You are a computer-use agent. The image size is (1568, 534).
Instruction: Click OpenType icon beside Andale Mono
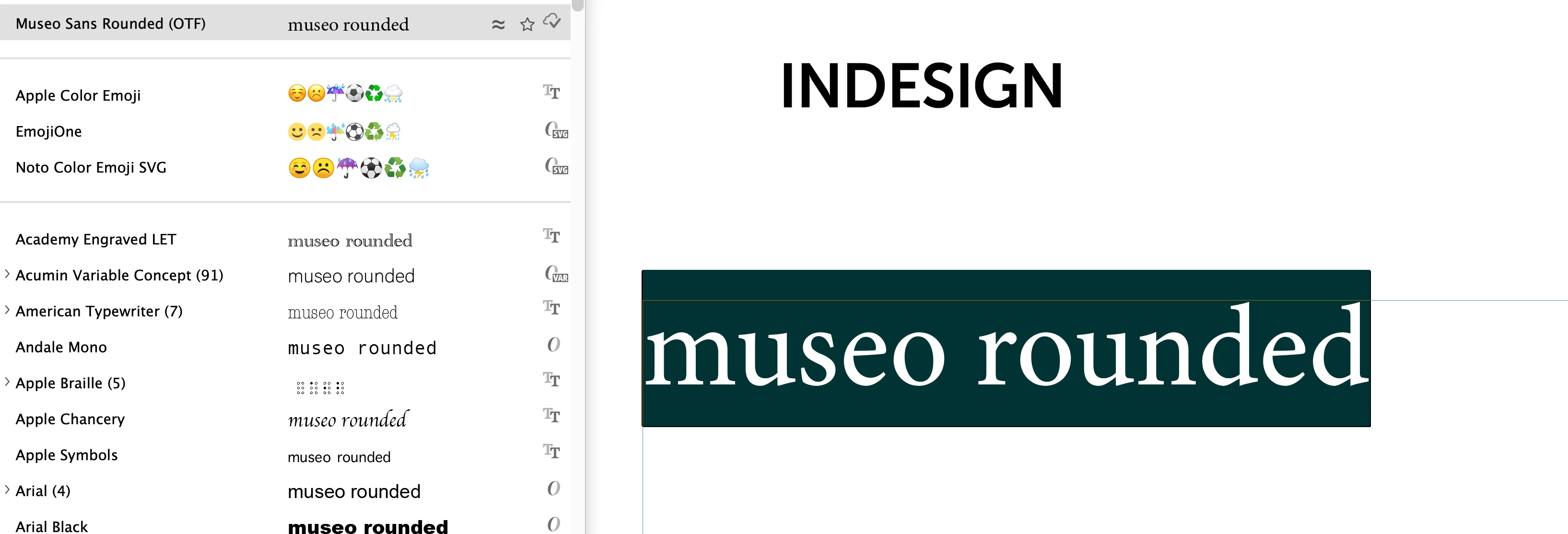pos(553,344)
